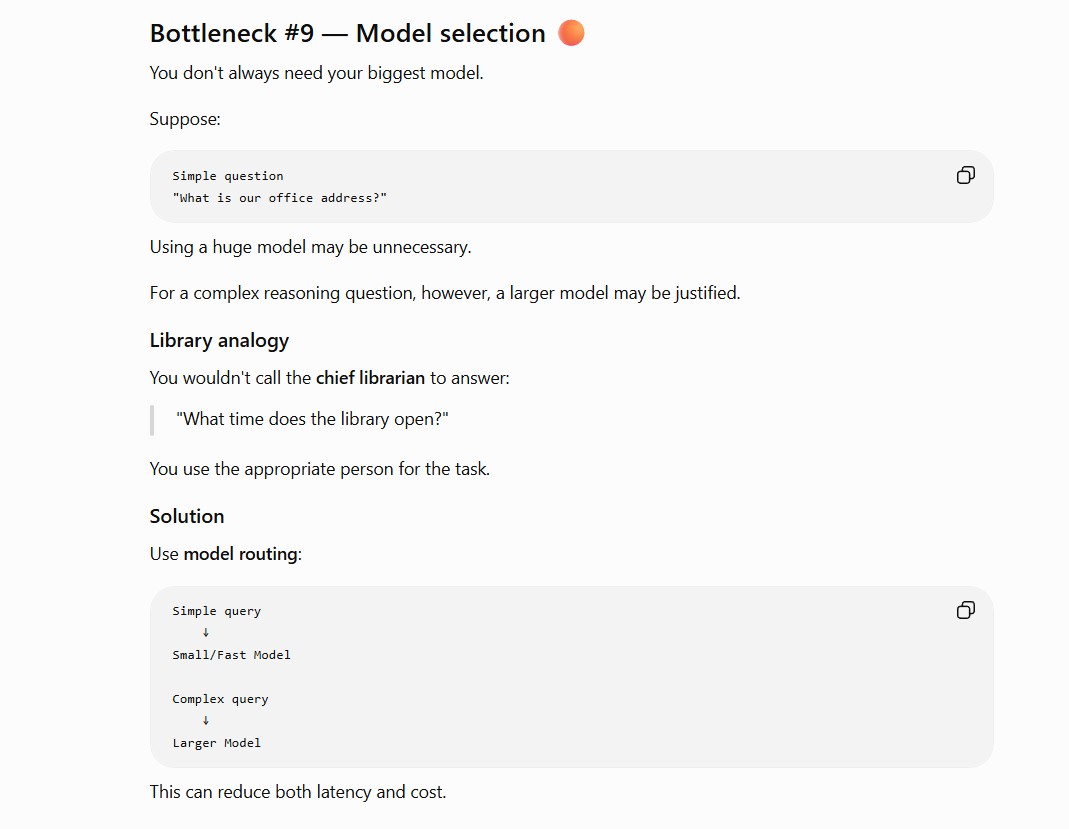The image size is (1069, 829).
Task: Copy the "Simple question" code block
Action: click(x=965, y=175)
